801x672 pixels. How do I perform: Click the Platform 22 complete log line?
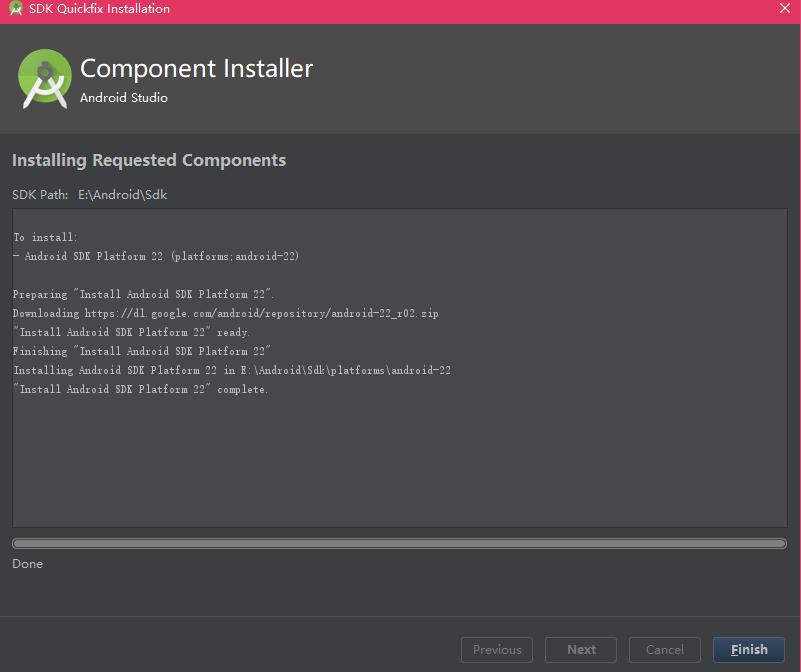point(140,389)
